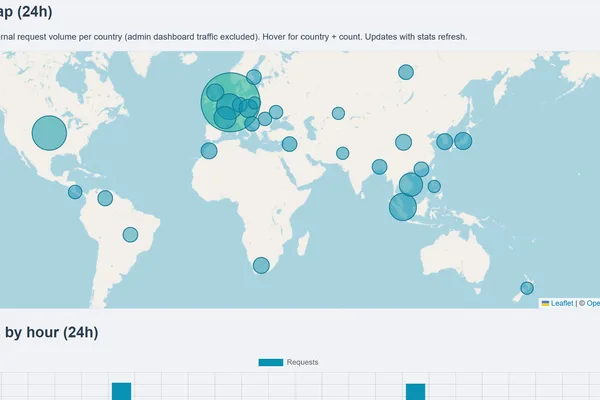Click the first blue bar in hourly chart
This screenshot has height=400, width=600.
pyautogui.click(x=121, y=391)
